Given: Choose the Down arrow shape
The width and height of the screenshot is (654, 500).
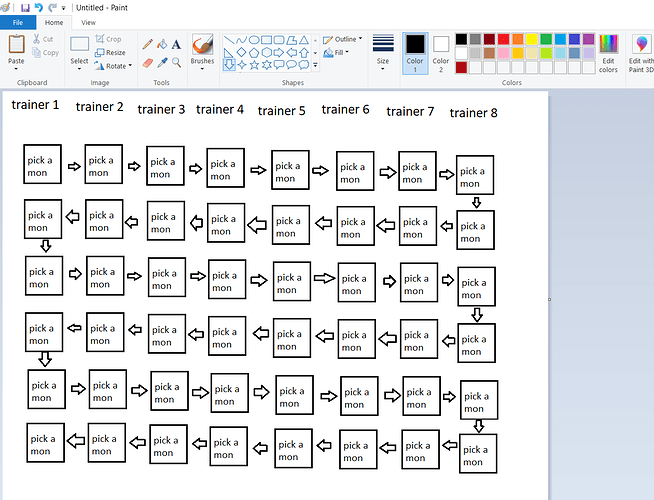Looking at the screenshot, I should point(229,65).
